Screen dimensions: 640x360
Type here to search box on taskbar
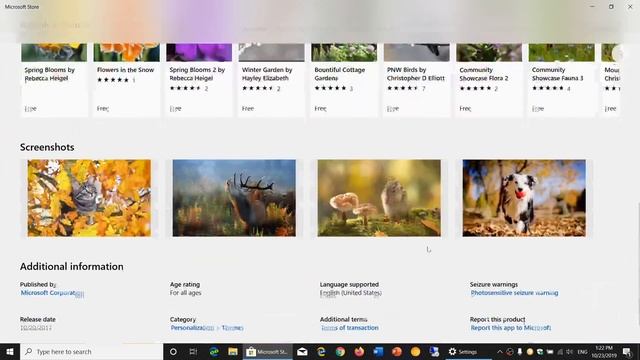91,351
